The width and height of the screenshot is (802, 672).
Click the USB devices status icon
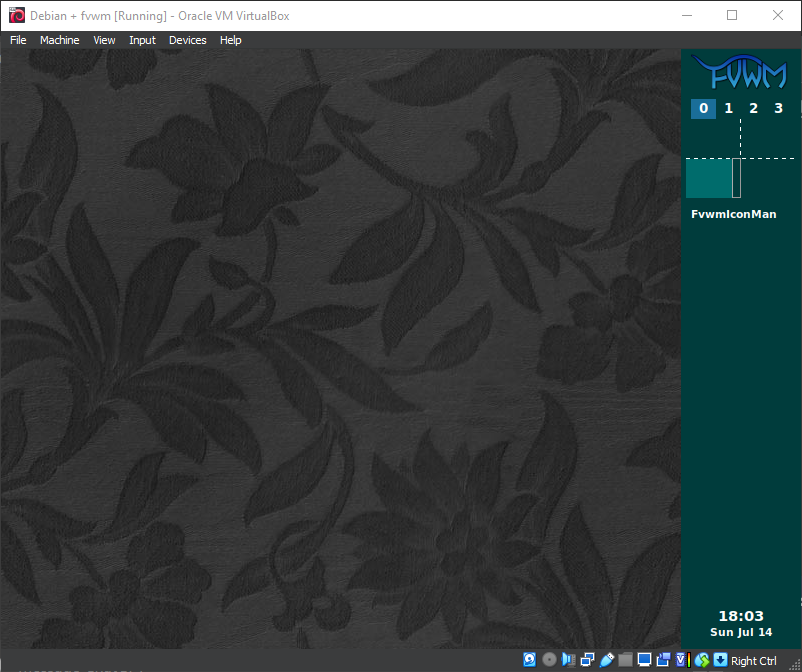coord(606,660)
